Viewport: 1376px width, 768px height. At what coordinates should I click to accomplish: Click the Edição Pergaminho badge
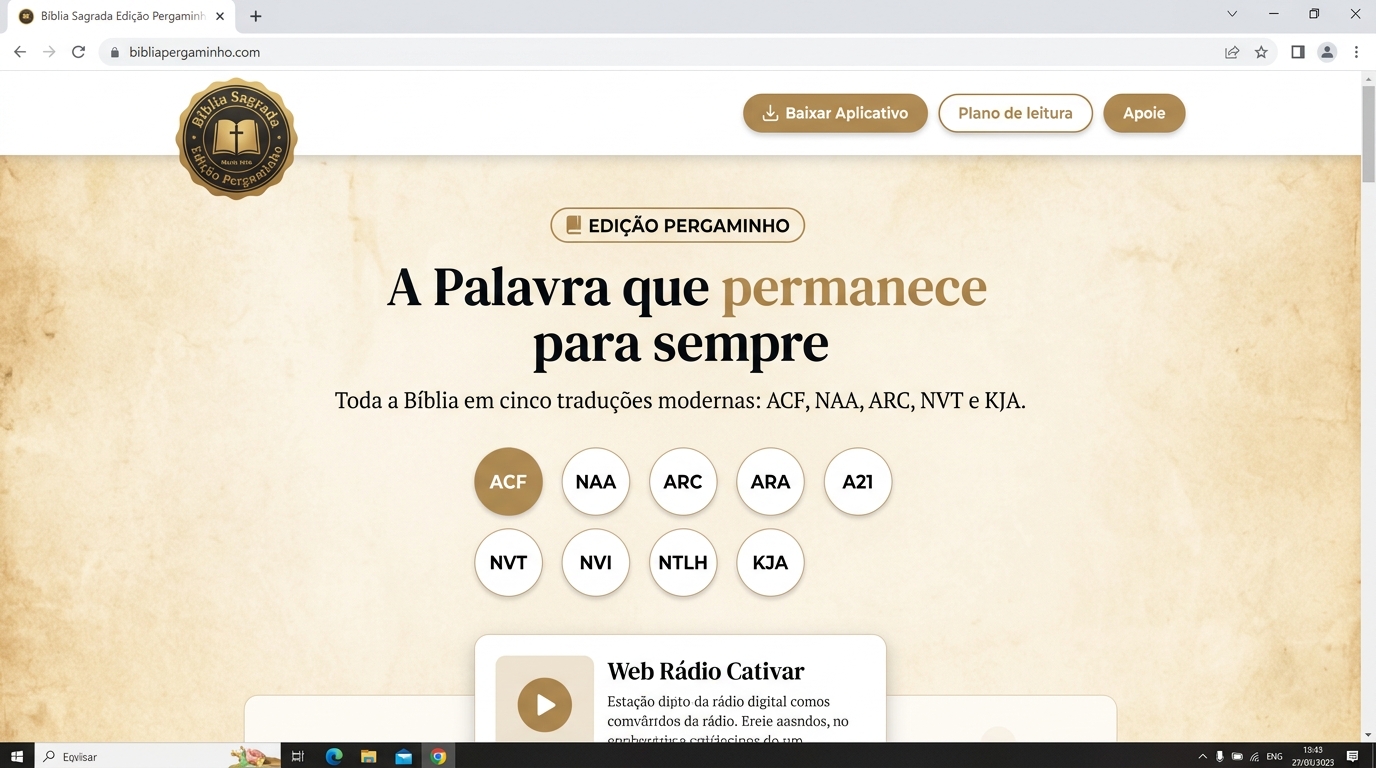678,225
